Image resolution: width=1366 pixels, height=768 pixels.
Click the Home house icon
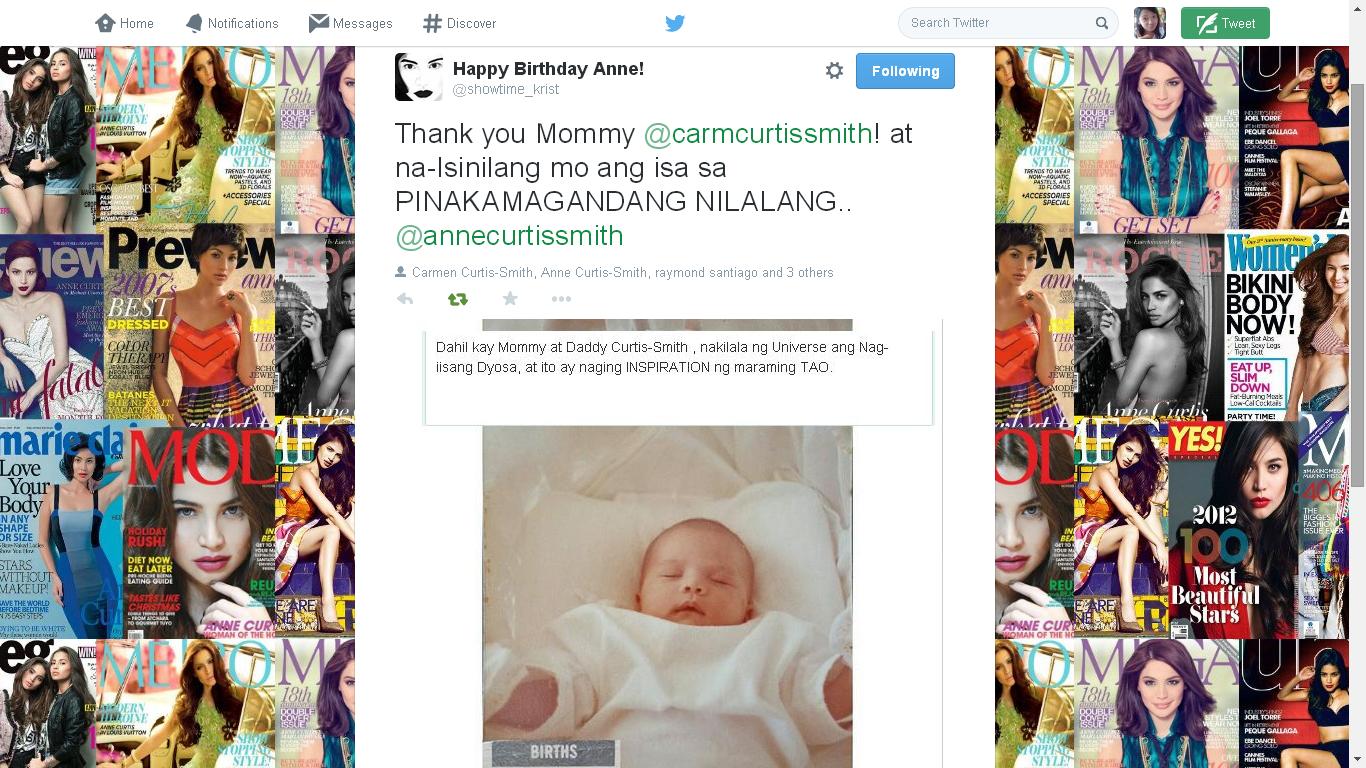[x=105, y=23]
